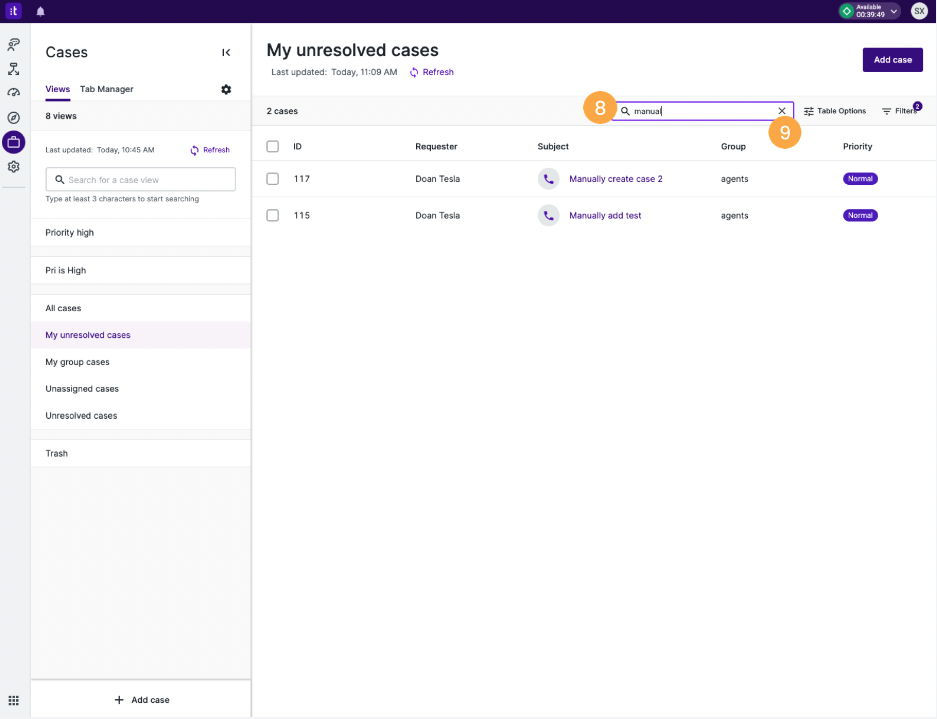The height and width of the screenshot is (719, 937).
Task: Open the notifications bell icon
Action: coord(41,11)
